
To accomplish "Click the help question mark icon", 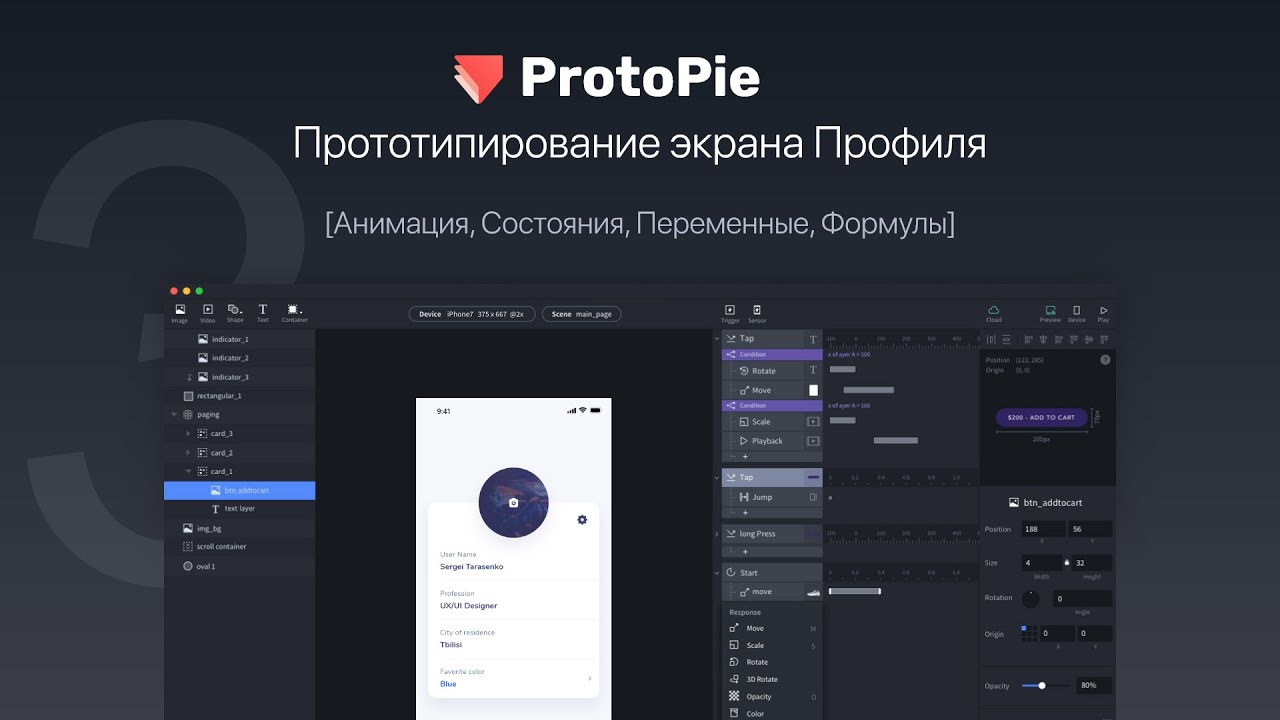I will coord(1105,360).
